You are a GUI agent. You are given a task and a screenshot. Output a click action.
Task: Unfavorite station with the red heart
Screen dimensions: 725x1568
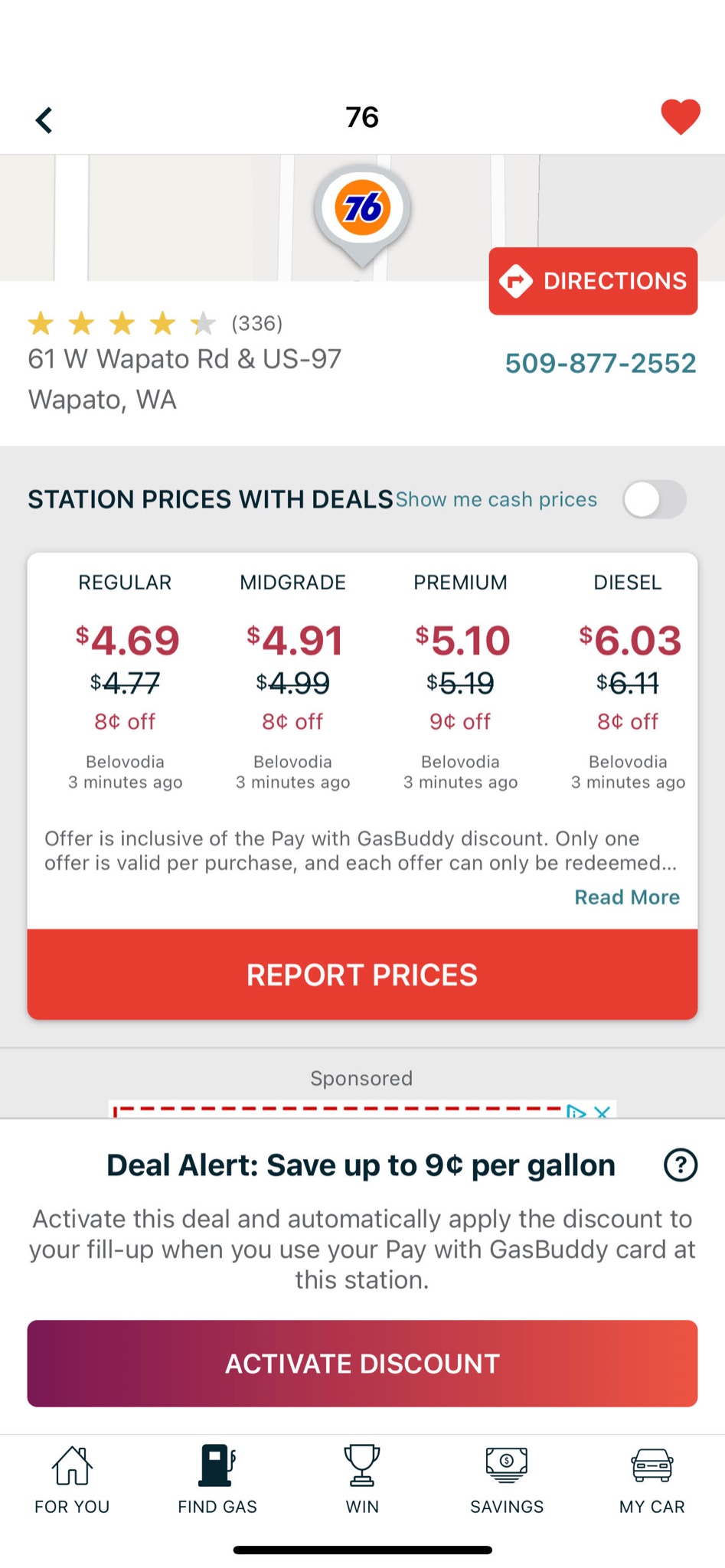[x=680, y=117]
